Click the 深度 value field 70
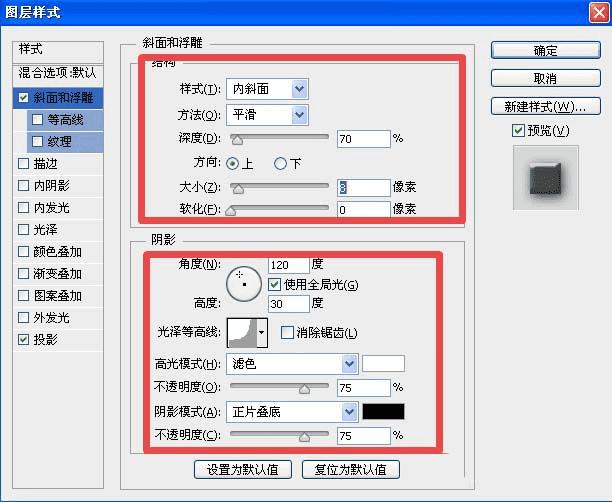This screenshot has height=502, width=612. tap(364, 139)
